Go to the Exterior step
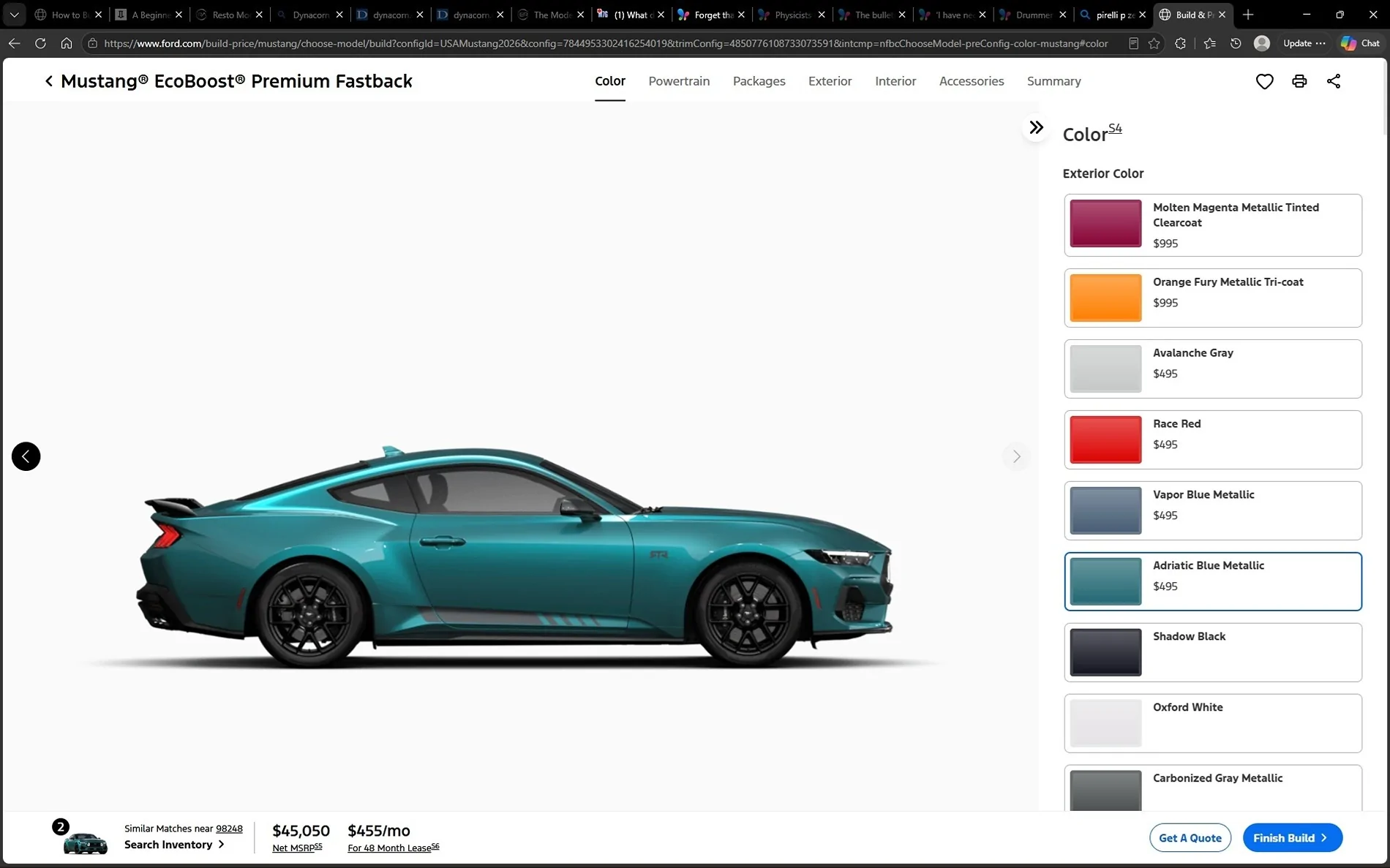 (830, 81)
